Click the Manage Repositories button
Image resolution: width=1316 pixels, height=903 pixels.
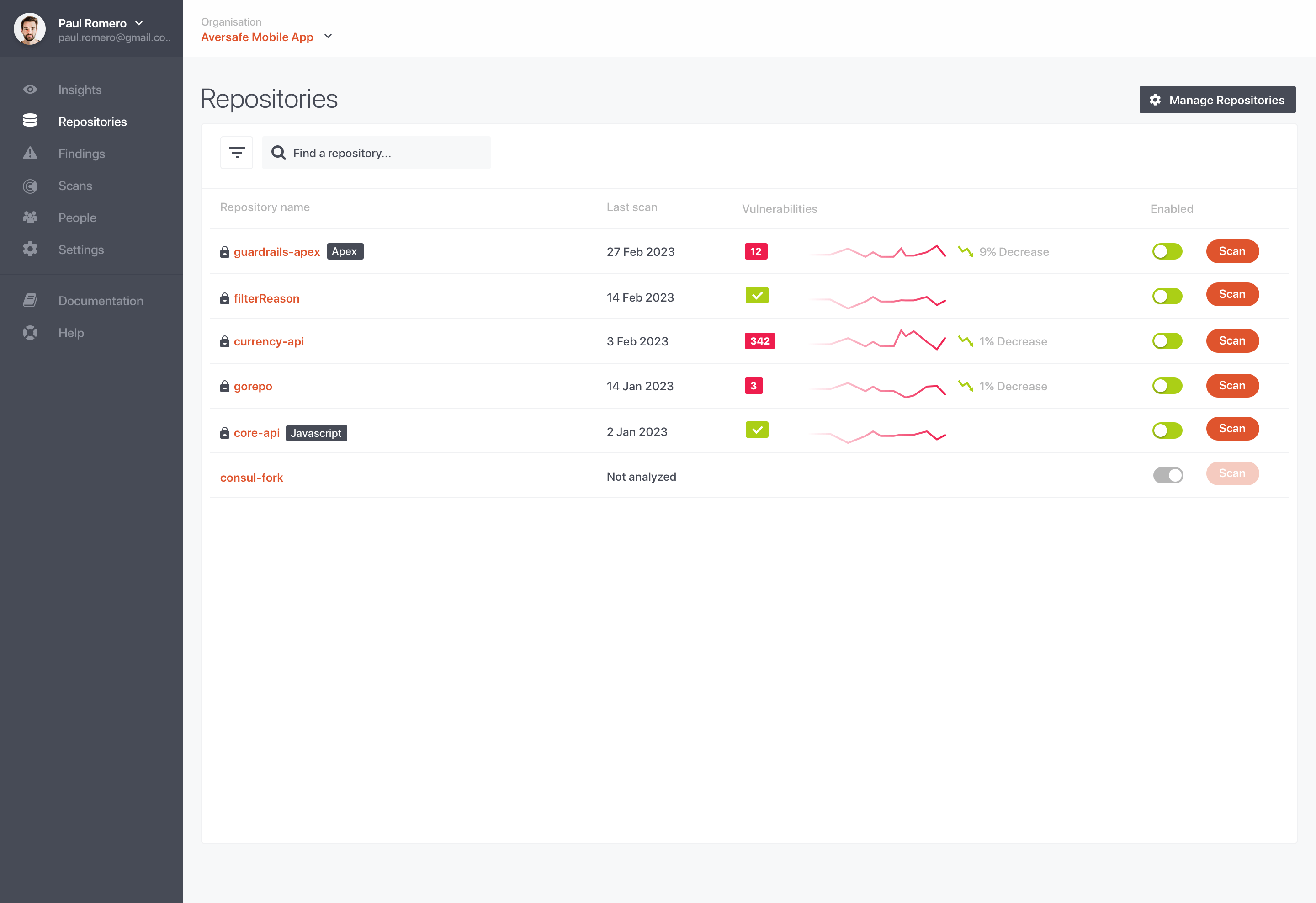(1217, 100)
